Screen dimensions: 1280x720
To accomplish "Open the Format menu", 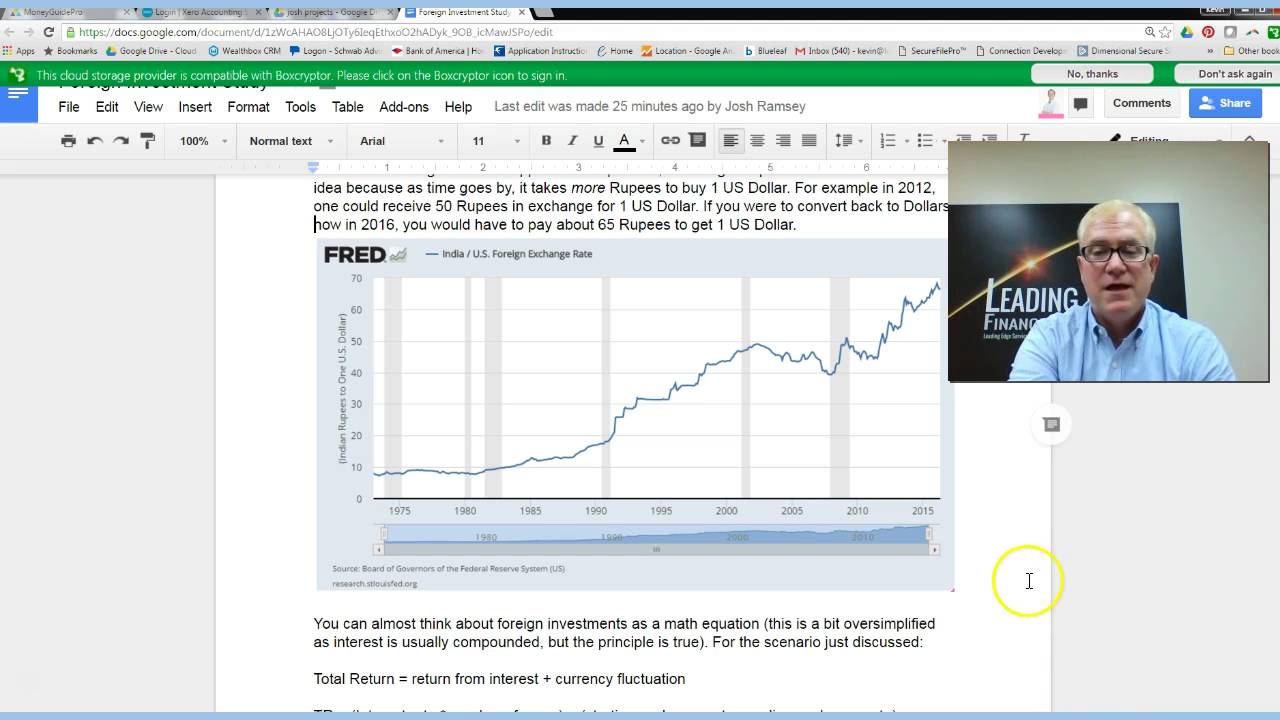I will pos(248,107).
